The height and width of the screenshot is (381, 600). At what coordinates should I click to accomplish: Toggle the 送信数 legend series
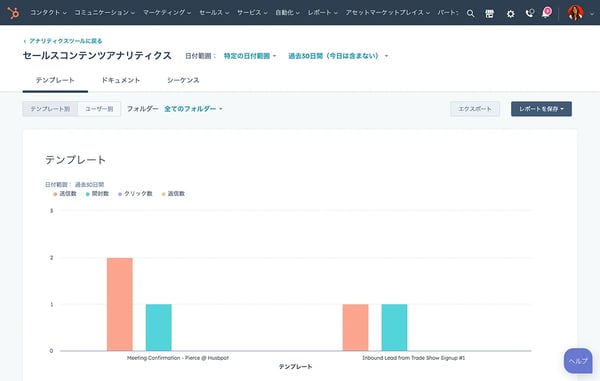[65, 194]
